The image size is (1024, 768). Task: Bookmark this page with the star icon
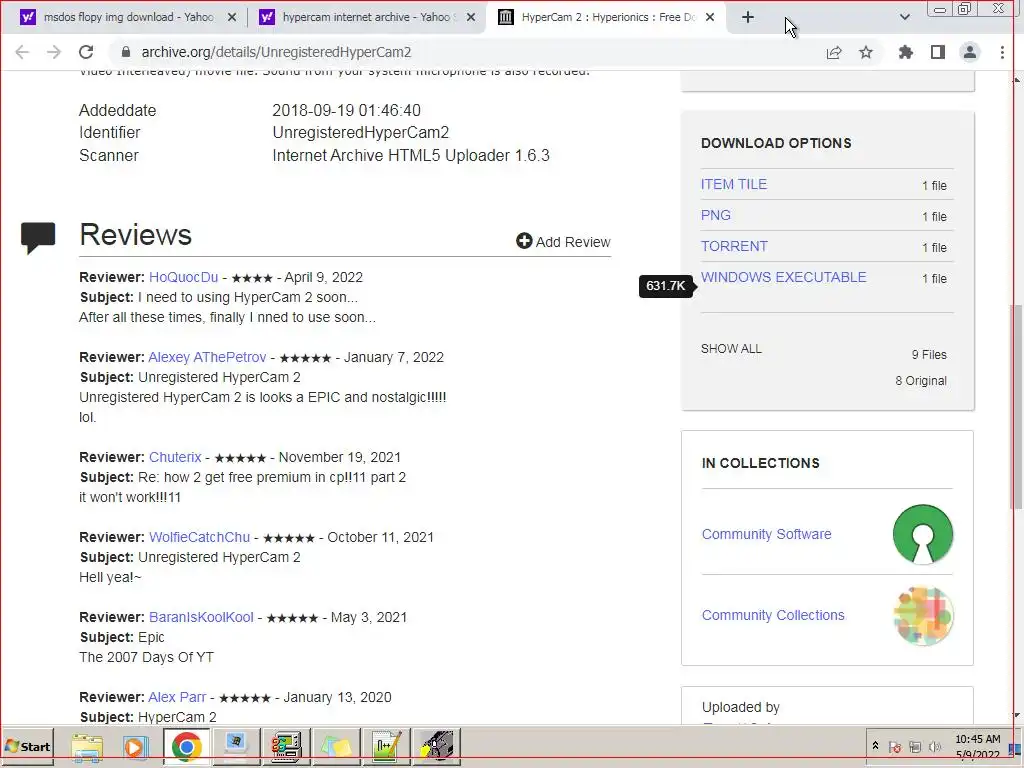click(x=866, y=52)
